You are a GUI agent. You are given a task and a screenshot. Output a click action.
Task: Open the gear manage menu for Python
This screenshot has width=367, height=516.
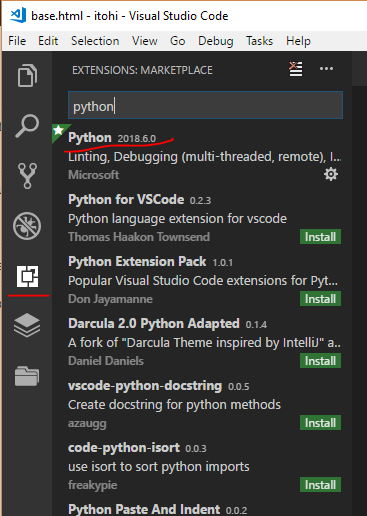click(x=331, y=174)
